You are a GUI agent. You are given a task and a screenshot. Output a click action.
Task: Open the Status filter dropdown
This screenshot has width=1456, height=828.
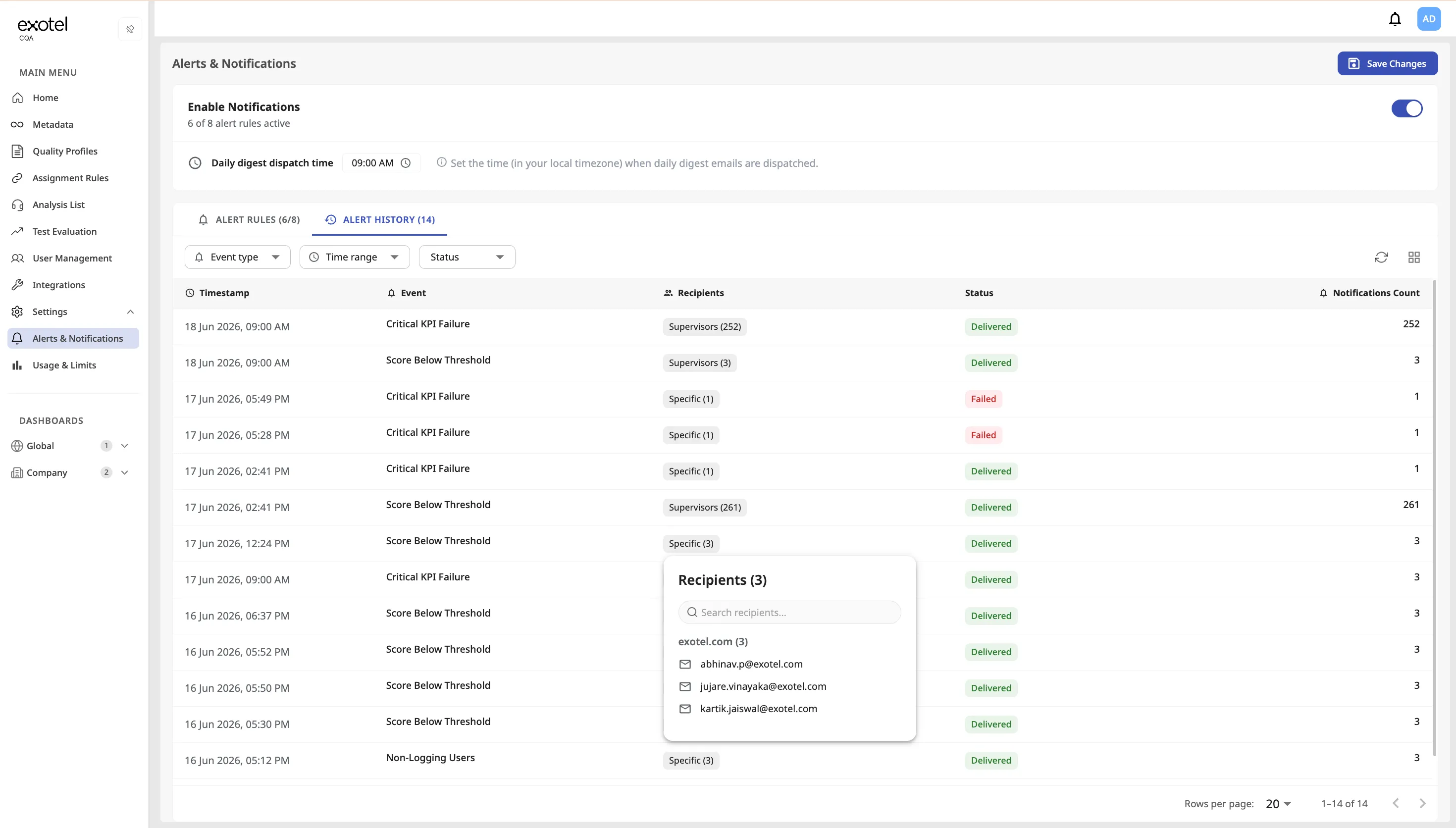point(468,257)
